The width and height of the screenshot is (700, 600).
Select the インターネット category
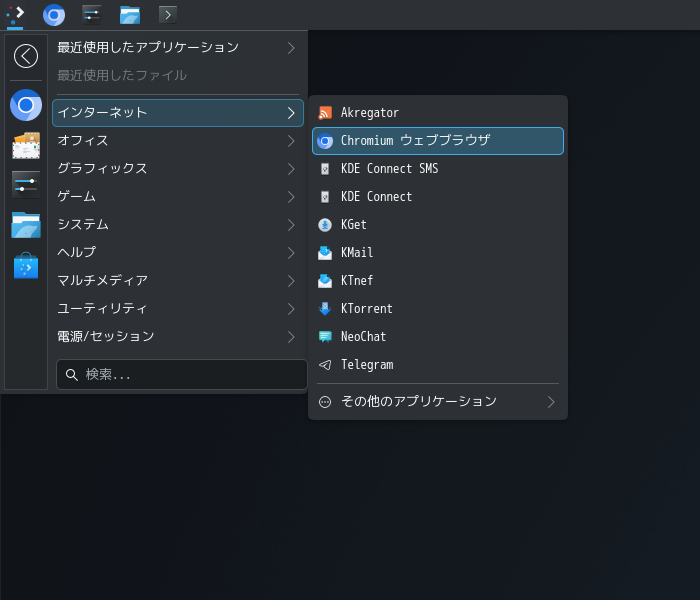click(x=178, y=113)
